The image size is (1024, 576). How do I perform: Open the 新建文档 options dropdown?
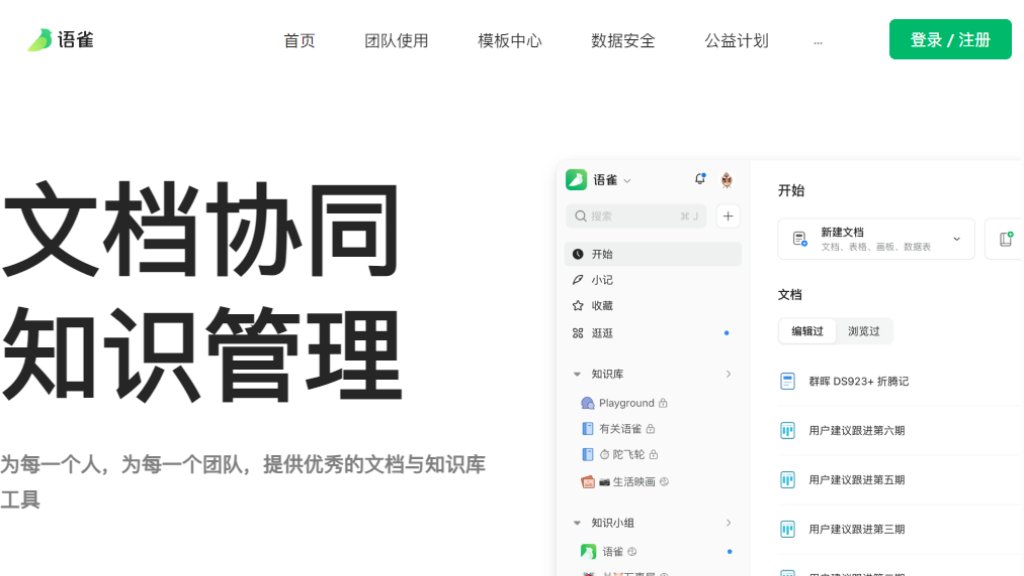click(x=958, y=239)
